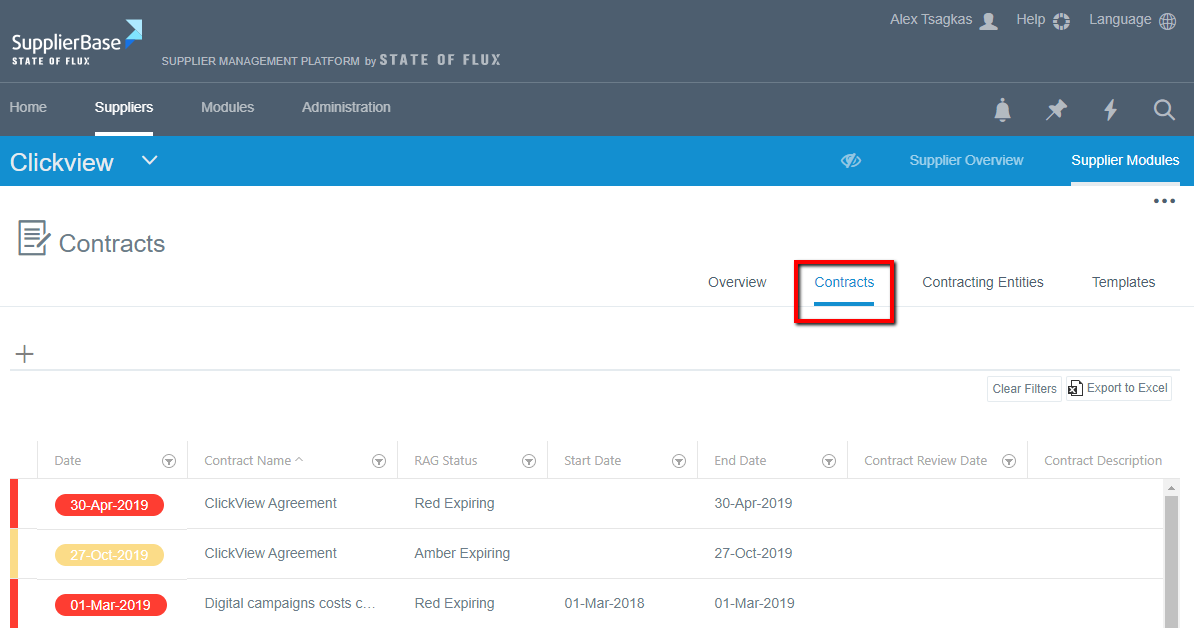Viewport: 1194px width, 628px height.
Task: Expand the Clickview supplier dropdown chevron
Action: [150, 160]
